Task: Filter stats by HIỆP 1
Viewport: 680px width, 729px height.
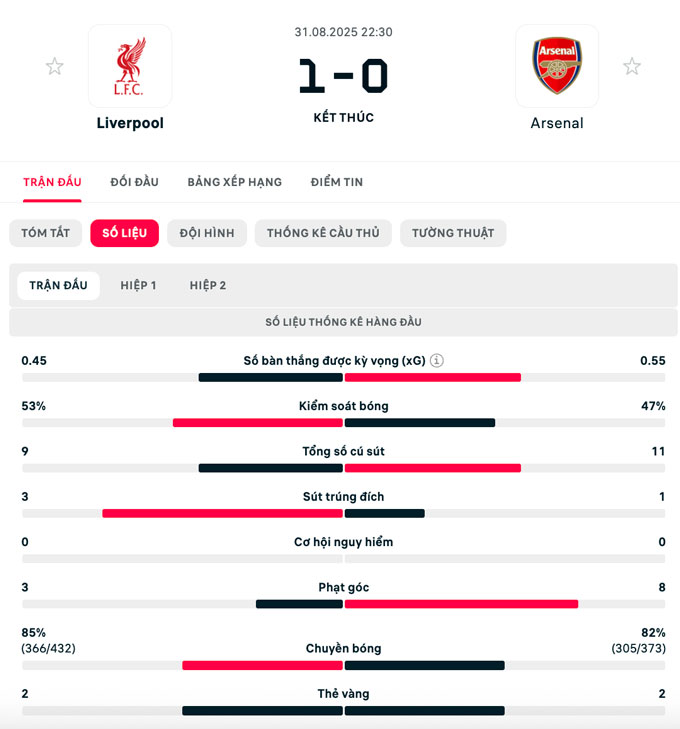Action: [x=139, y=285]
